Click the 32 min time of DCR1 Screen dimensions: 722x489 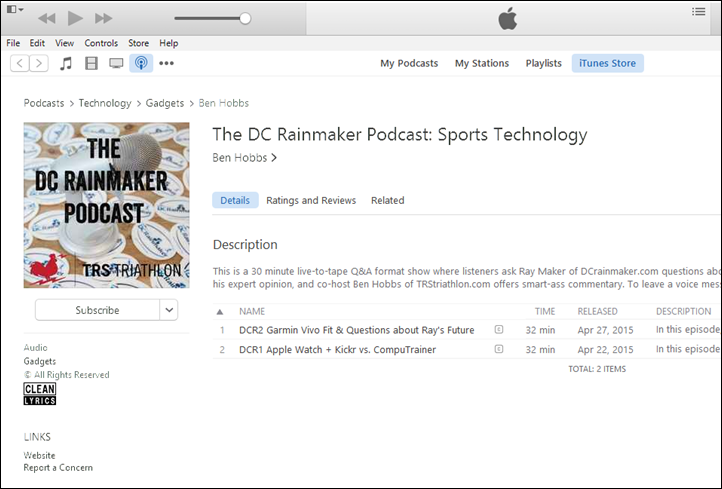click(x=540, y=349)
